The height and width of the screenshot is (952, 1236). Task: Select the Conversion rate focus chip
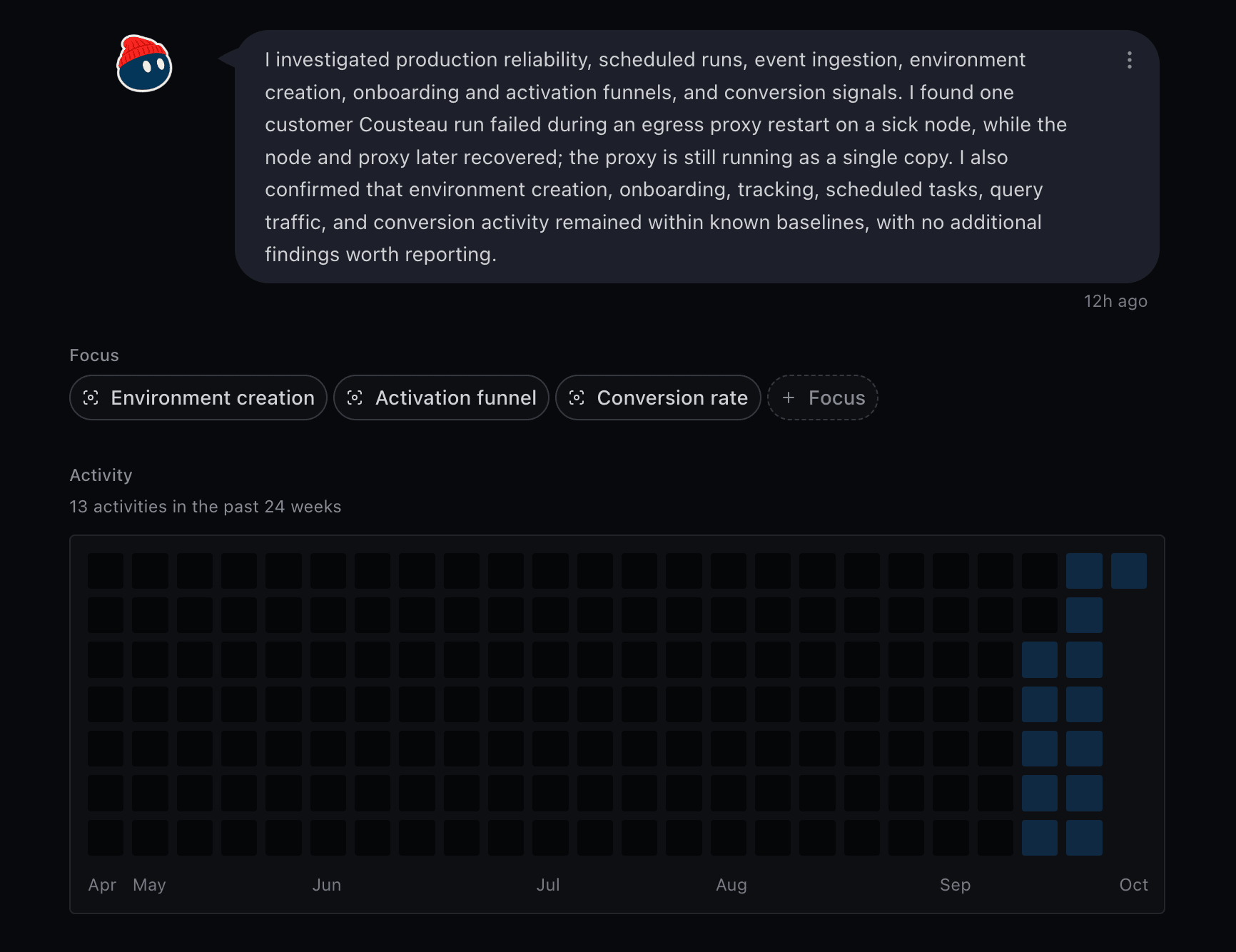658,397
